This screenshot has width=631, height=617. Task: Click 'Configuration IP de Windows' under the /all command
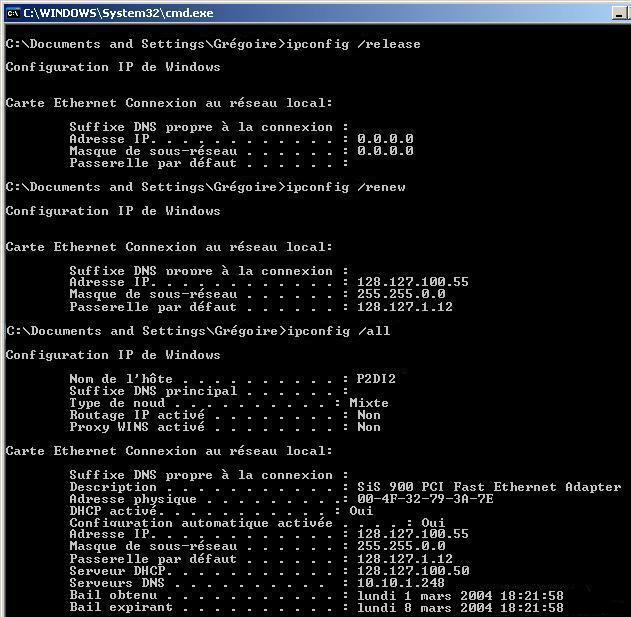(x=113, y=355)
